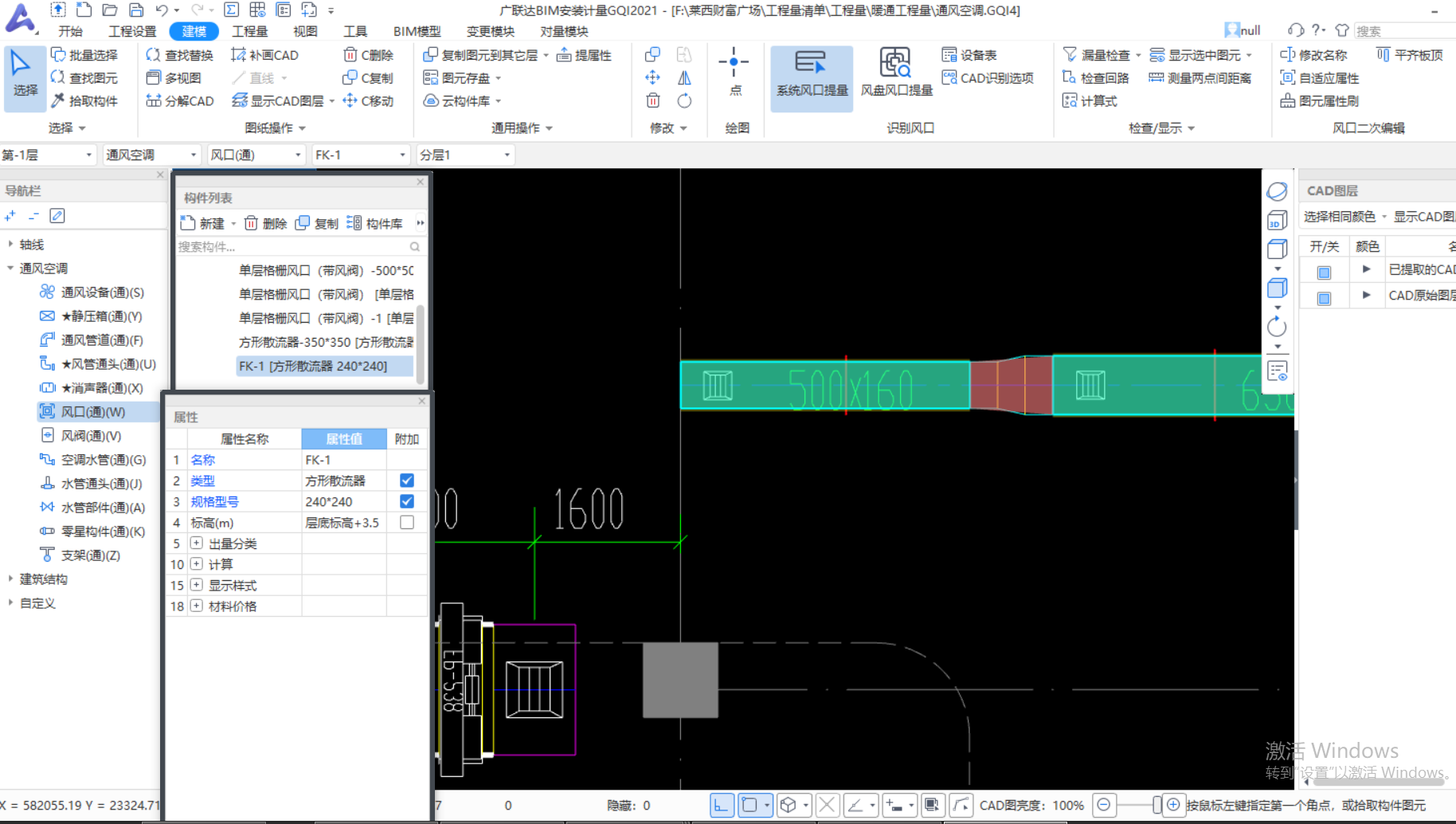
Task: Select 方形散流器-350*350 component row
Action: [326, 342]
